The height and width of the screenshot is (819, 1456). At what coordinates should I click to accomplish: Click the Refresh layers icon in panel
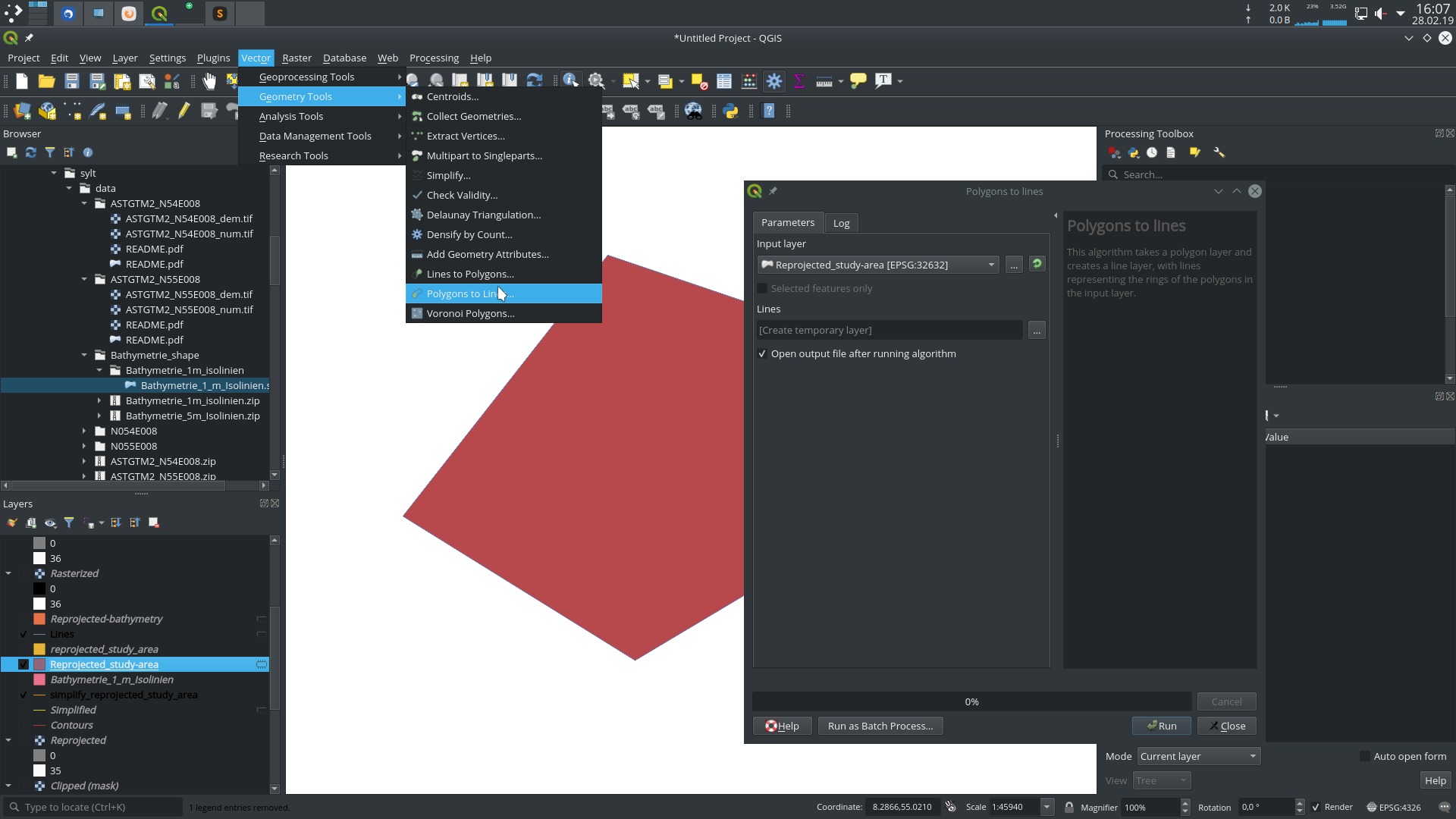pos(30,152)
